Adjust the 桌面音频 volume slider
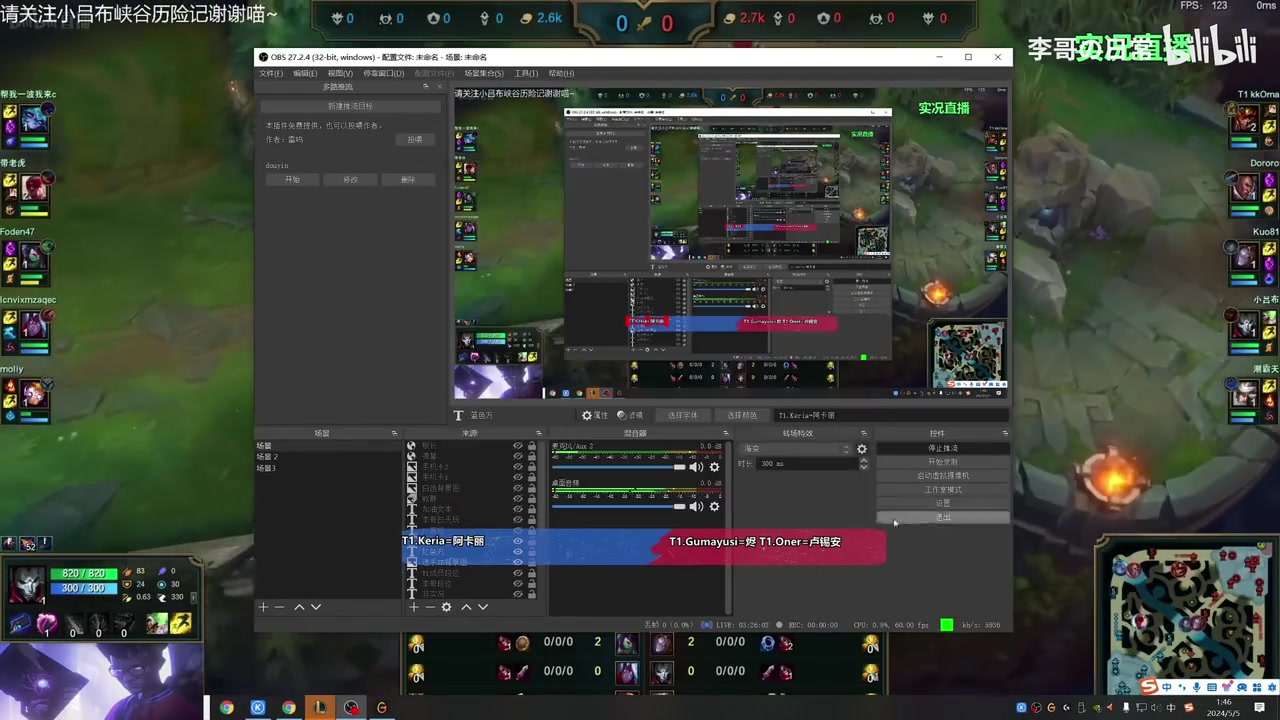The width and height of the screenshot is (1280, 720). click(618, 506)
